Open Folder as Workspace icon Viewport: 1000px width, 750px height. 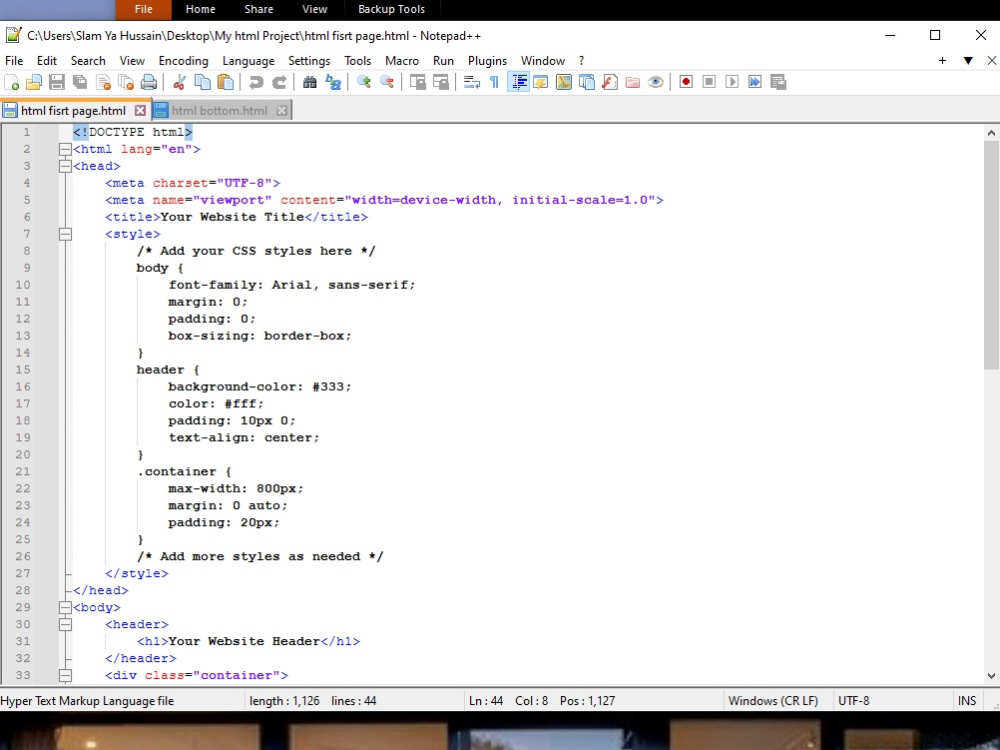click(x=633, y=82)
